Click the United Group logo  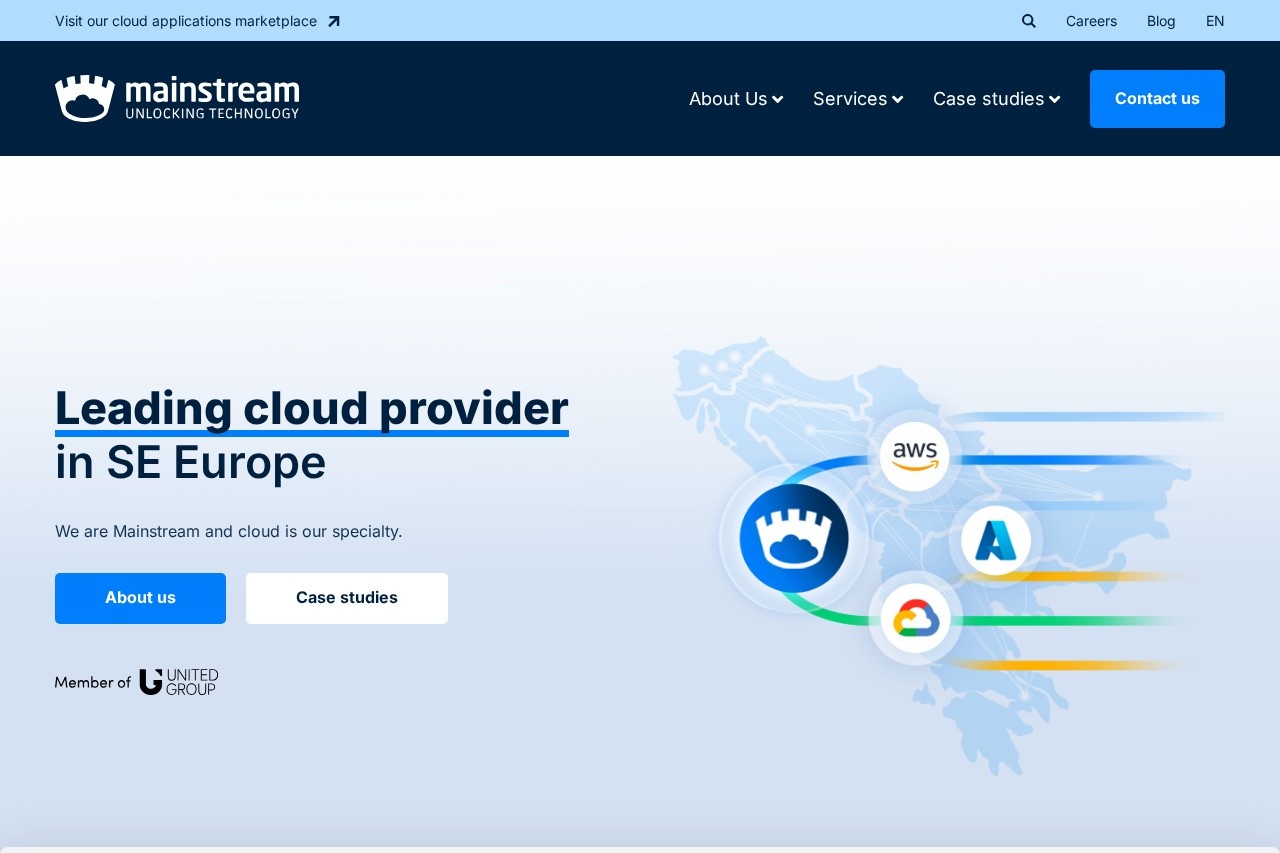(x=179, y=682)
